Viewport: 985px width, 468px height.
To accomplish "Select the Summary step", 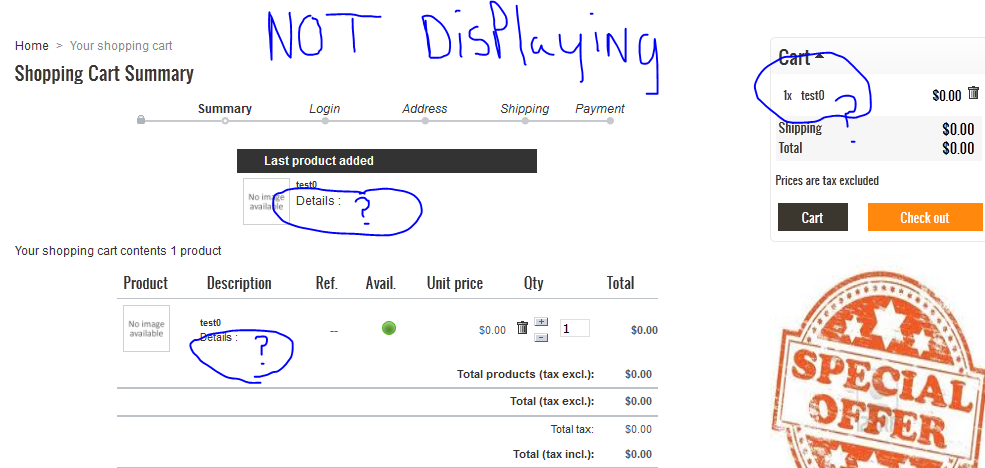I will (x=225, y=109).
